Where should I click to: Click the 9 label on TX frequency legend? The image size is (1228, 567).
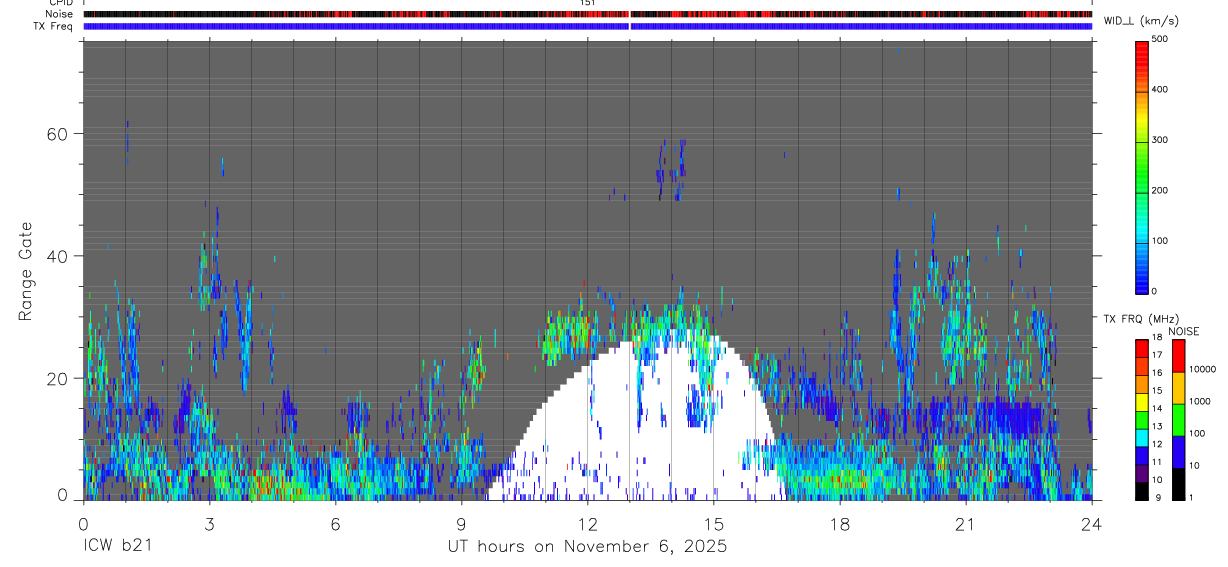(1160, 497)
